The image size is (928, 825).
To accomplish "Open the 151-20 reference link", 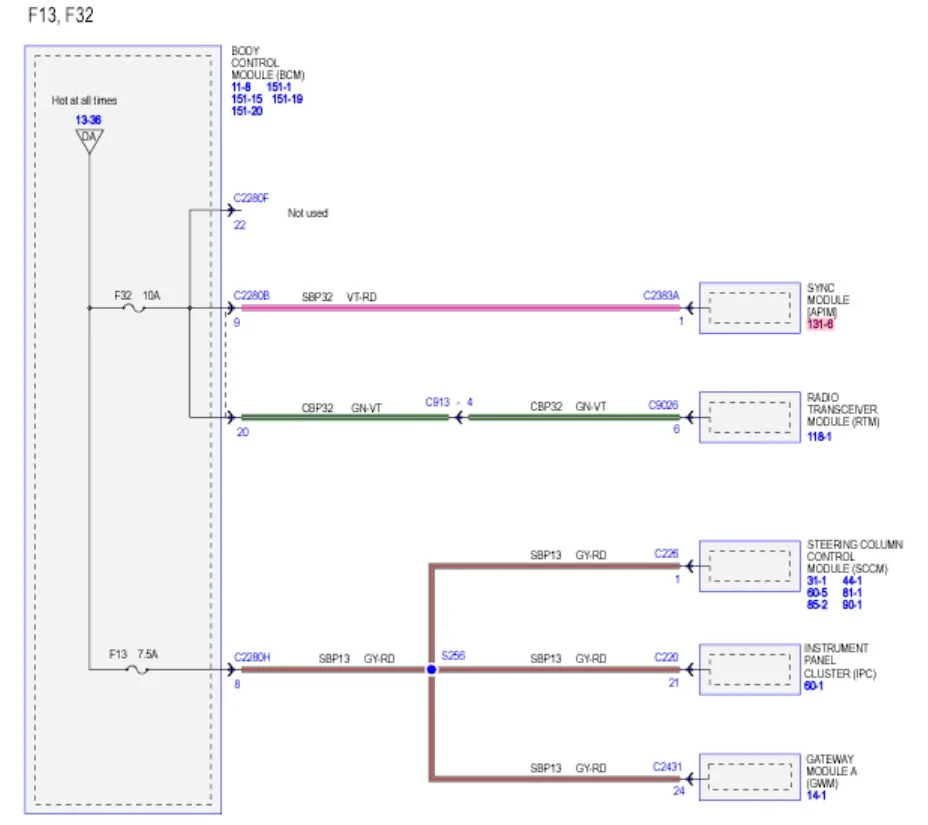I will 247,111.
